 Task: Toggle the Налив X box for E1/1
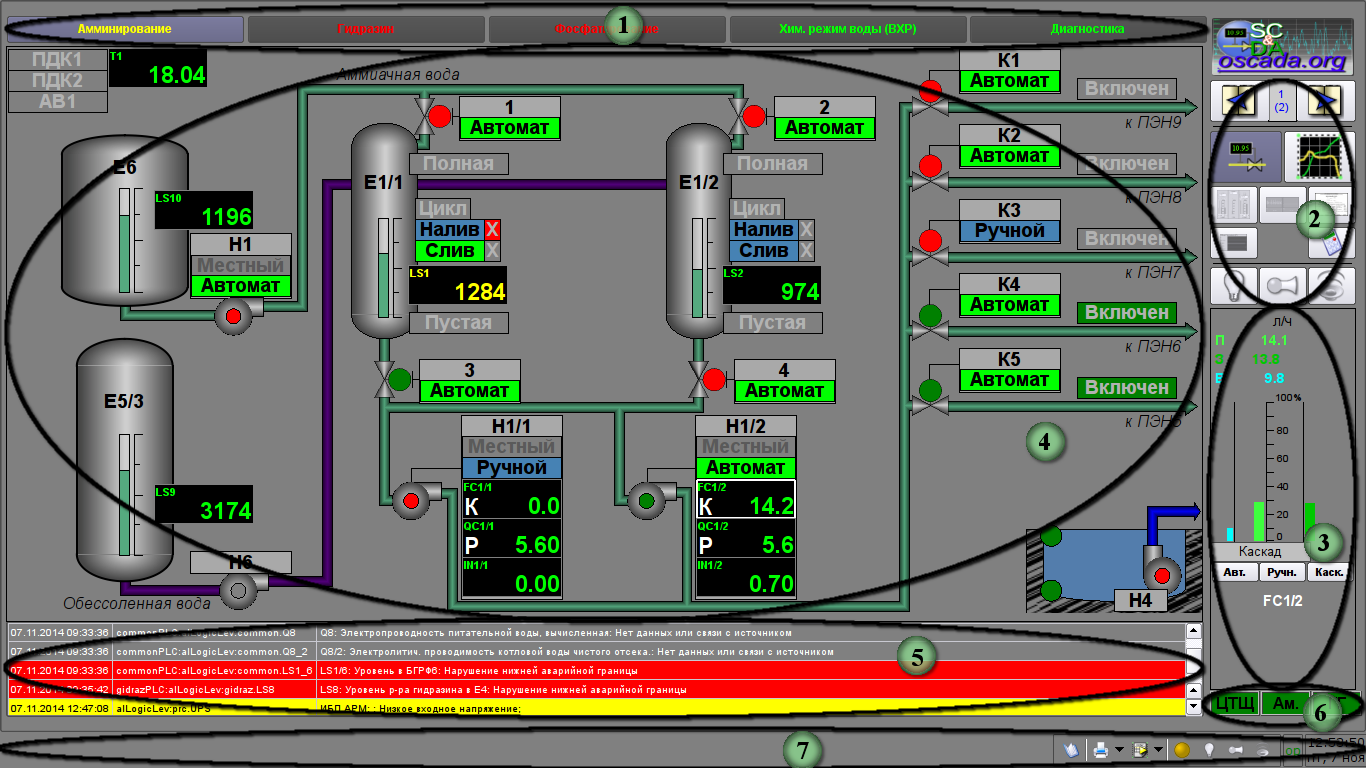coord(492,229)
